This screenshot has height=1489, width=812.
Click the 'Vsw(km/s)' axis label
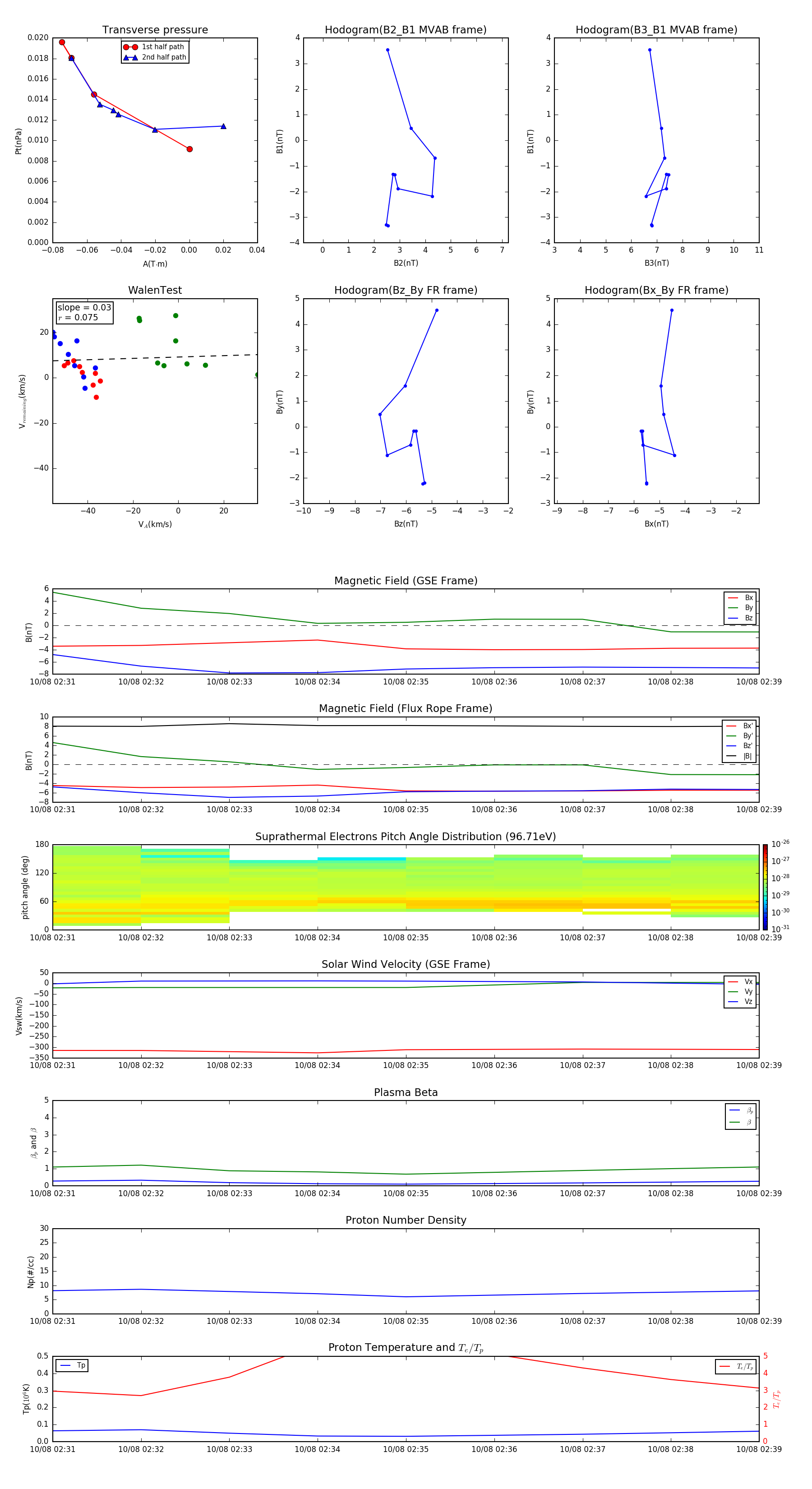19,1016
